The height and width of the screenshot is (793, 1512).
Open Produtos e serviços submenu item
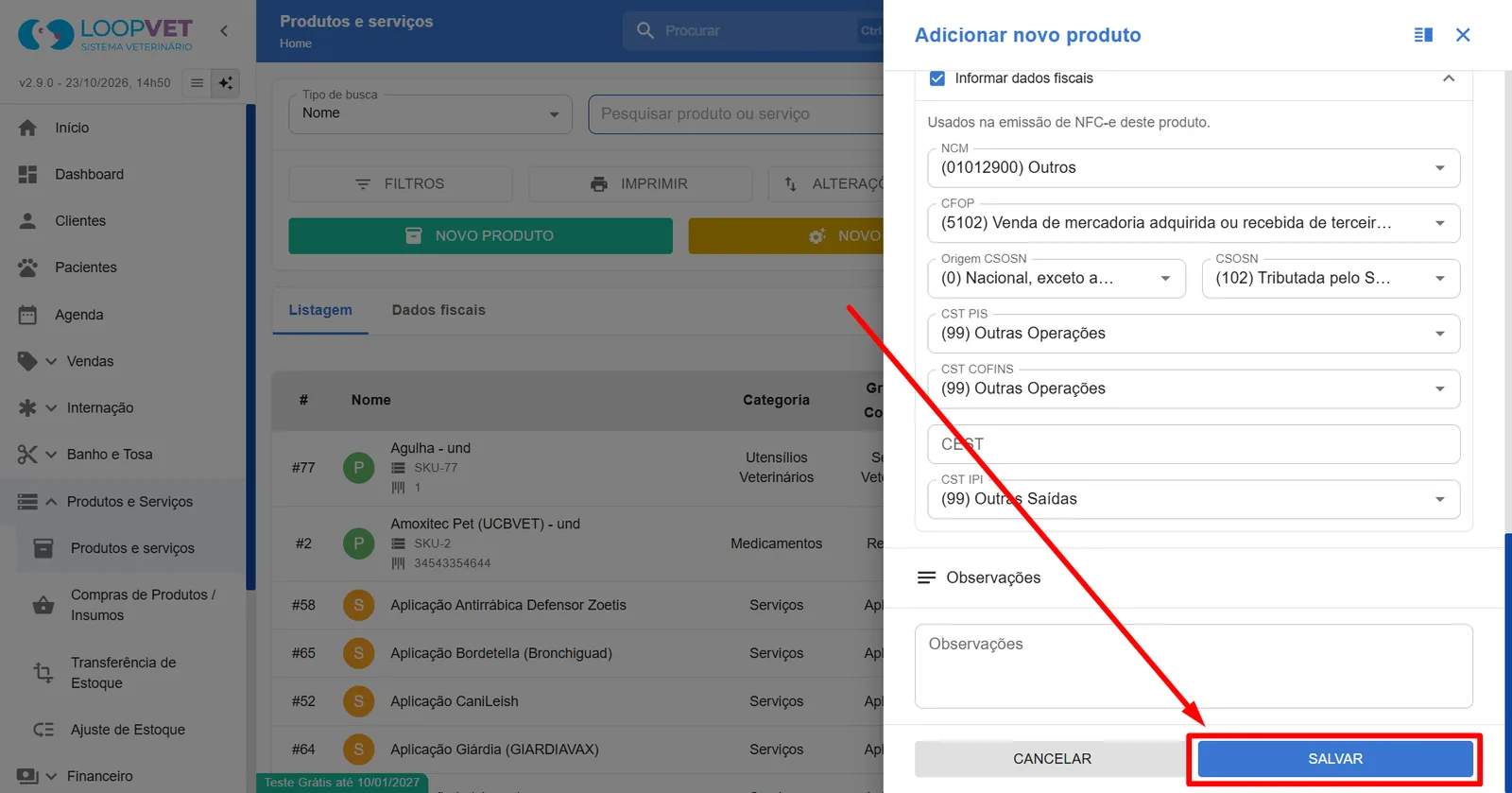tap(130, 548)
